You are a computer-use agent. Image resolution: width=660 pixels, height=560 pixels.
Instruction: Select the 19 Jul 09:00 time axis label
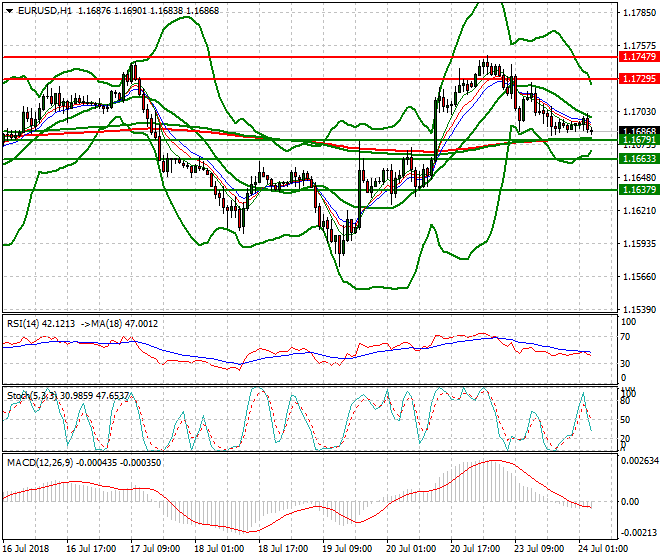point(347,549)
